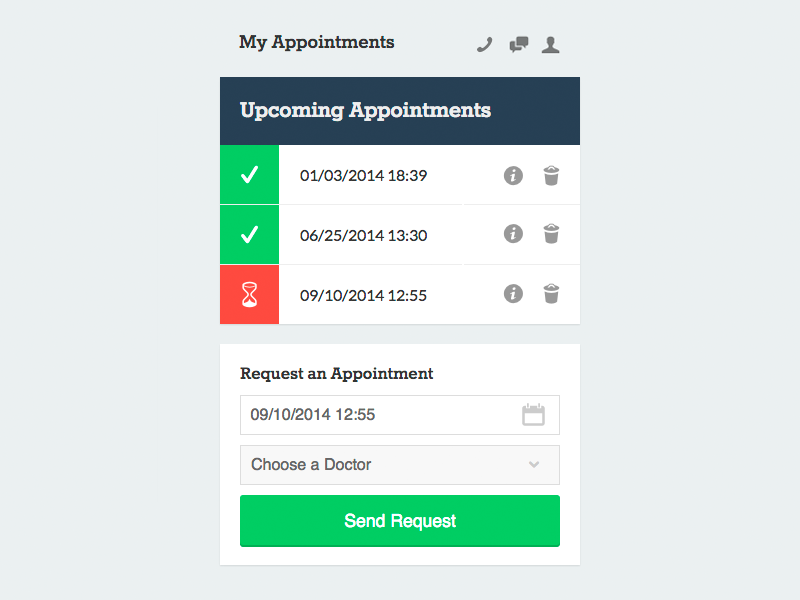
Task: Delete the 09/10/2014 12:55 appointment
Action: (x=551, y=294)
